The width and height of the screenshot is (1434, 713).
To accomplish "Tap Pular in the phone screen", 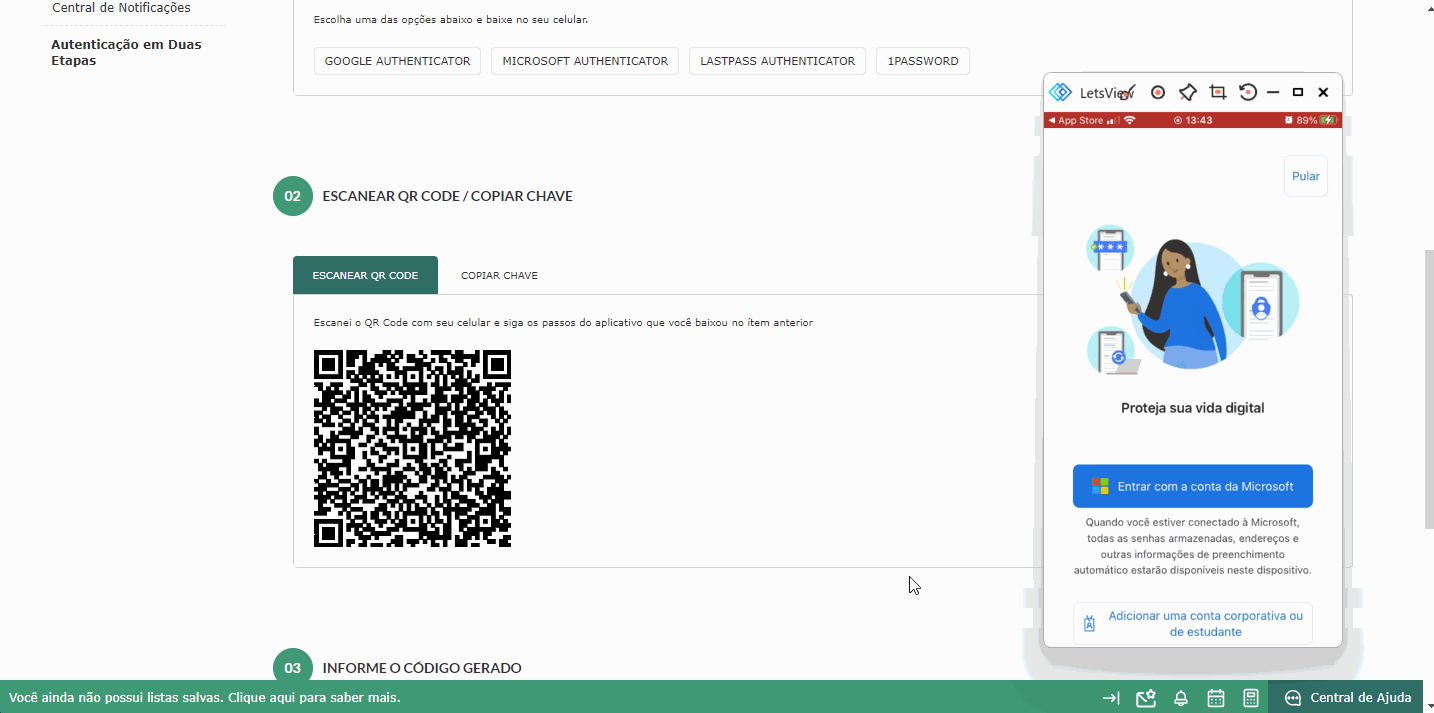I will pyautogui.click(x=1306, y=176).
